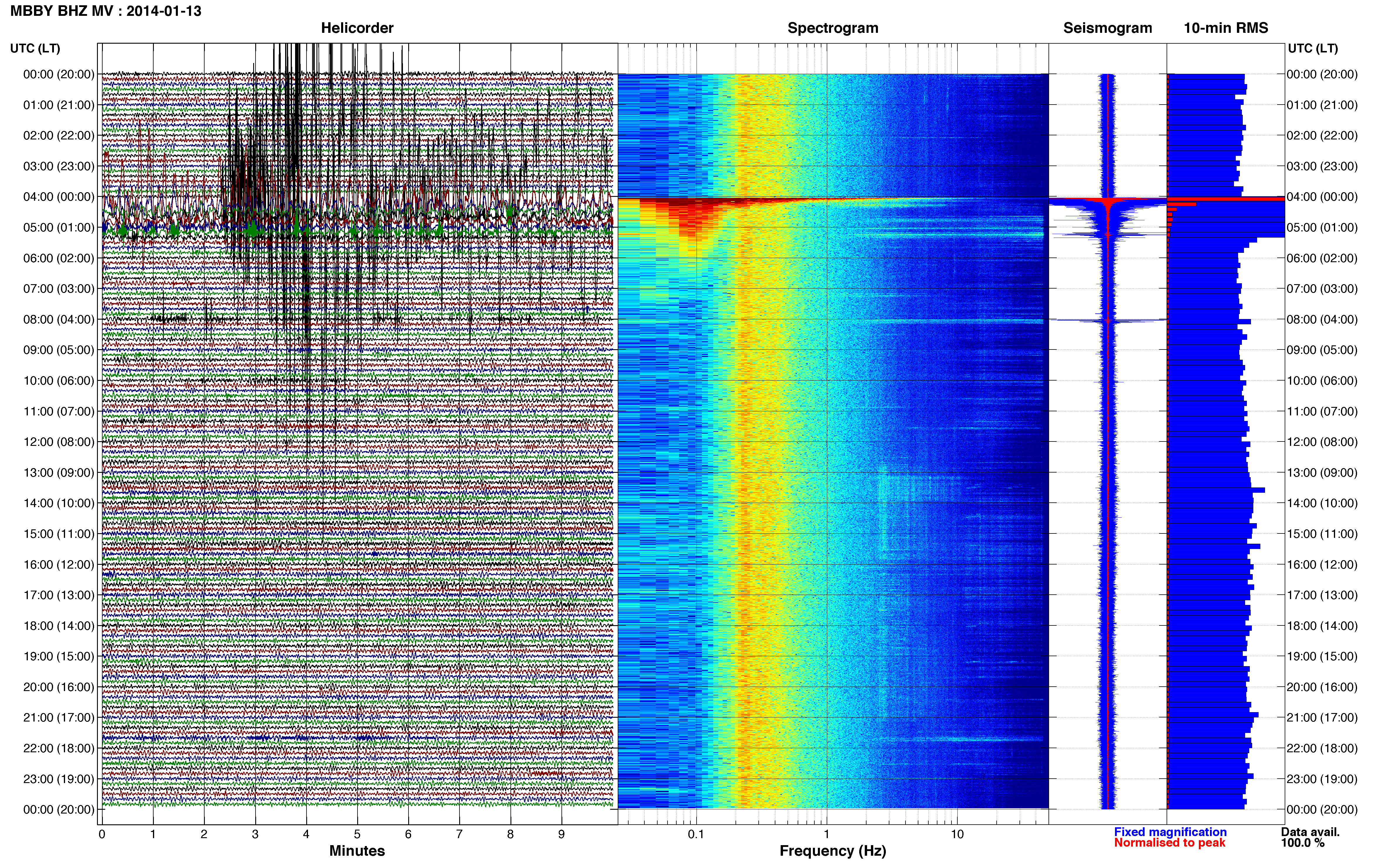Click the 'Frequency (Hz)' axis label
This screenshot has width=1389, height=868.
tap(833, 851)
